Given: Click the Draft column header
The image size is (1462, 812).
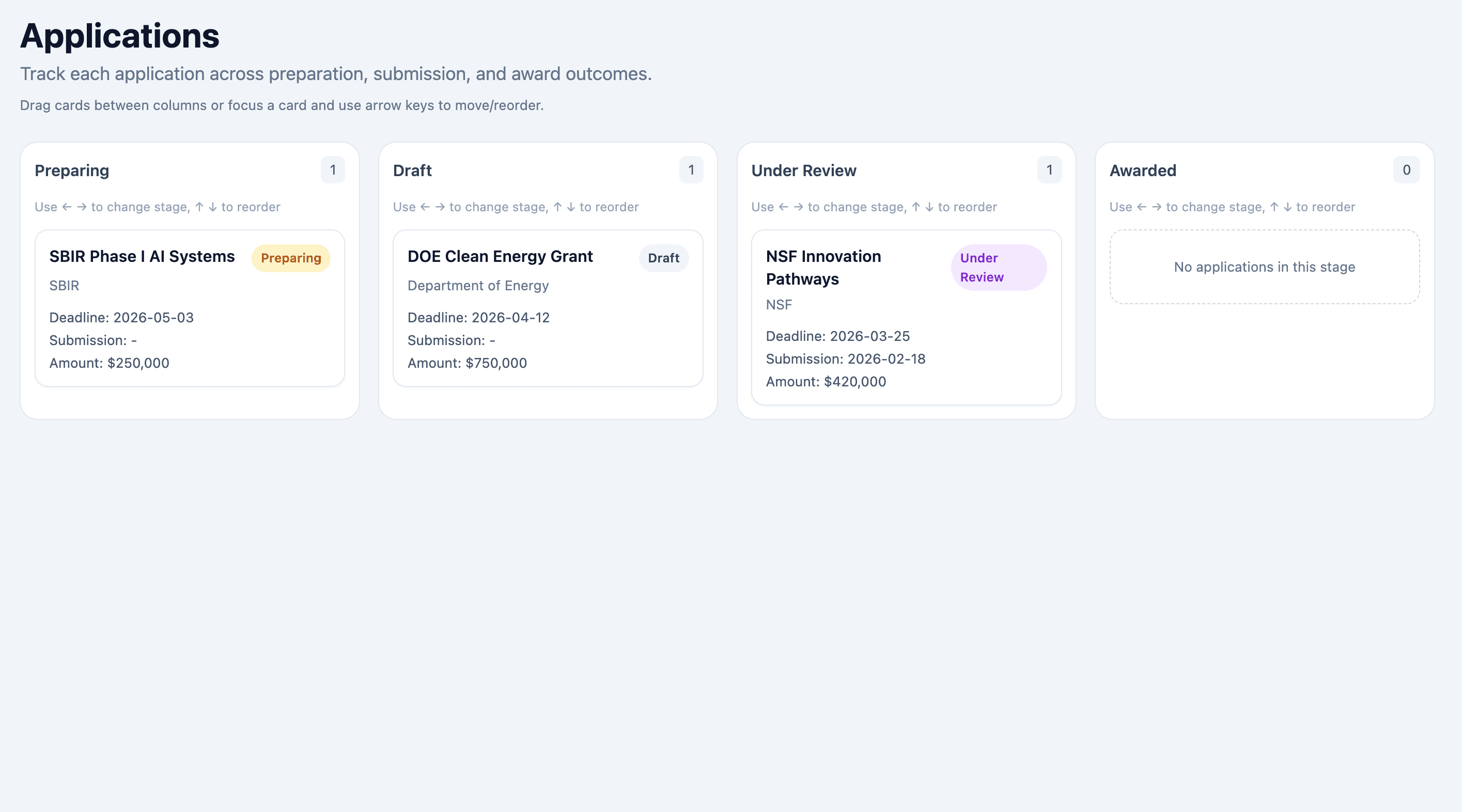Looking at the screenshot, I should pyautogui.click(x=413, y=169).
